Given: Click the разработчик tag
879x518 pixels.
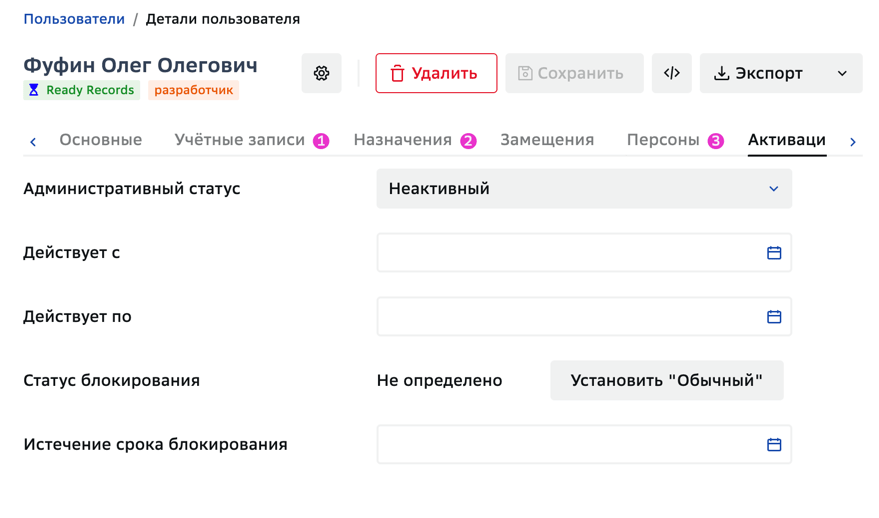Looking at the screenshot, I should [x=193, y=90].
